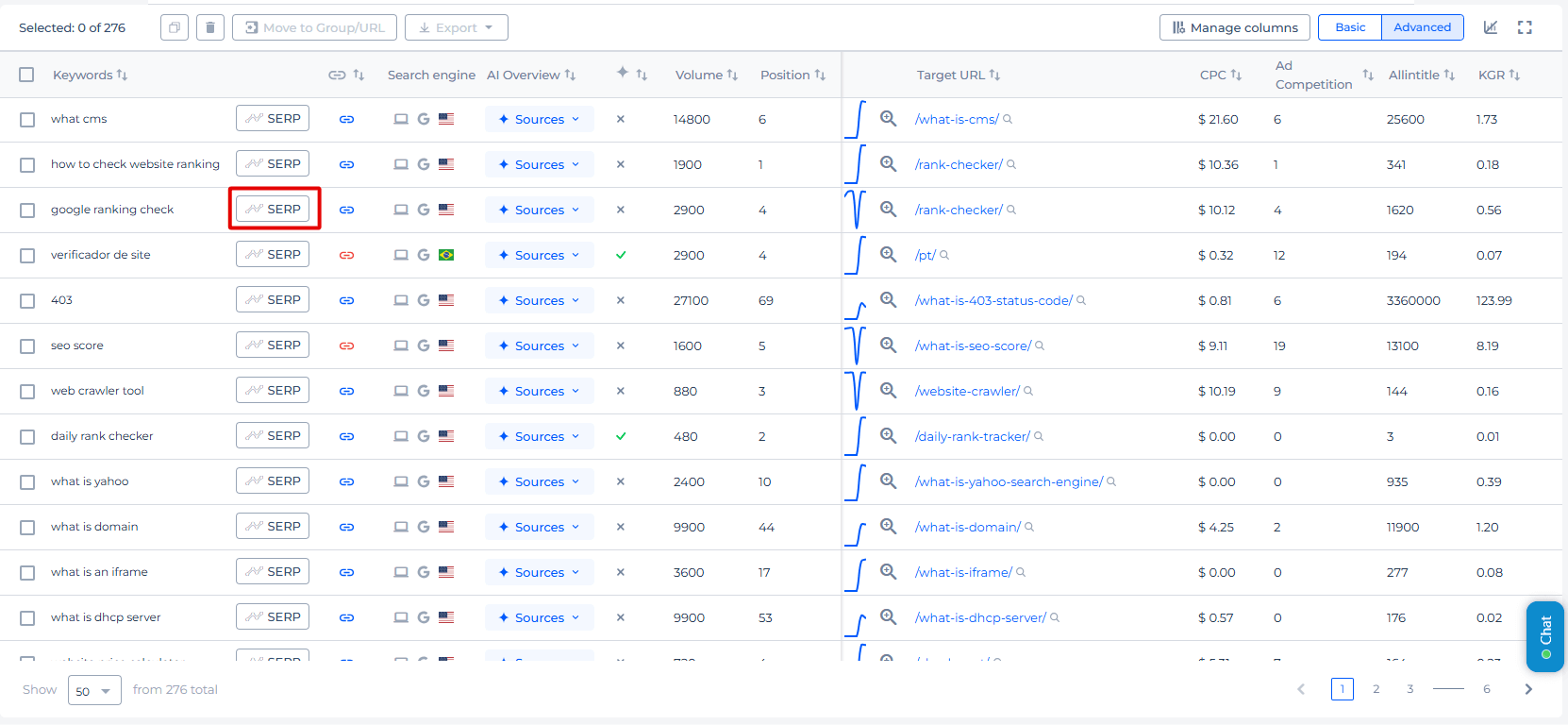Screen dimensions: 1568x725
Task: Expand Sources for 'what cms'
Action: click(x=540, y=119)
